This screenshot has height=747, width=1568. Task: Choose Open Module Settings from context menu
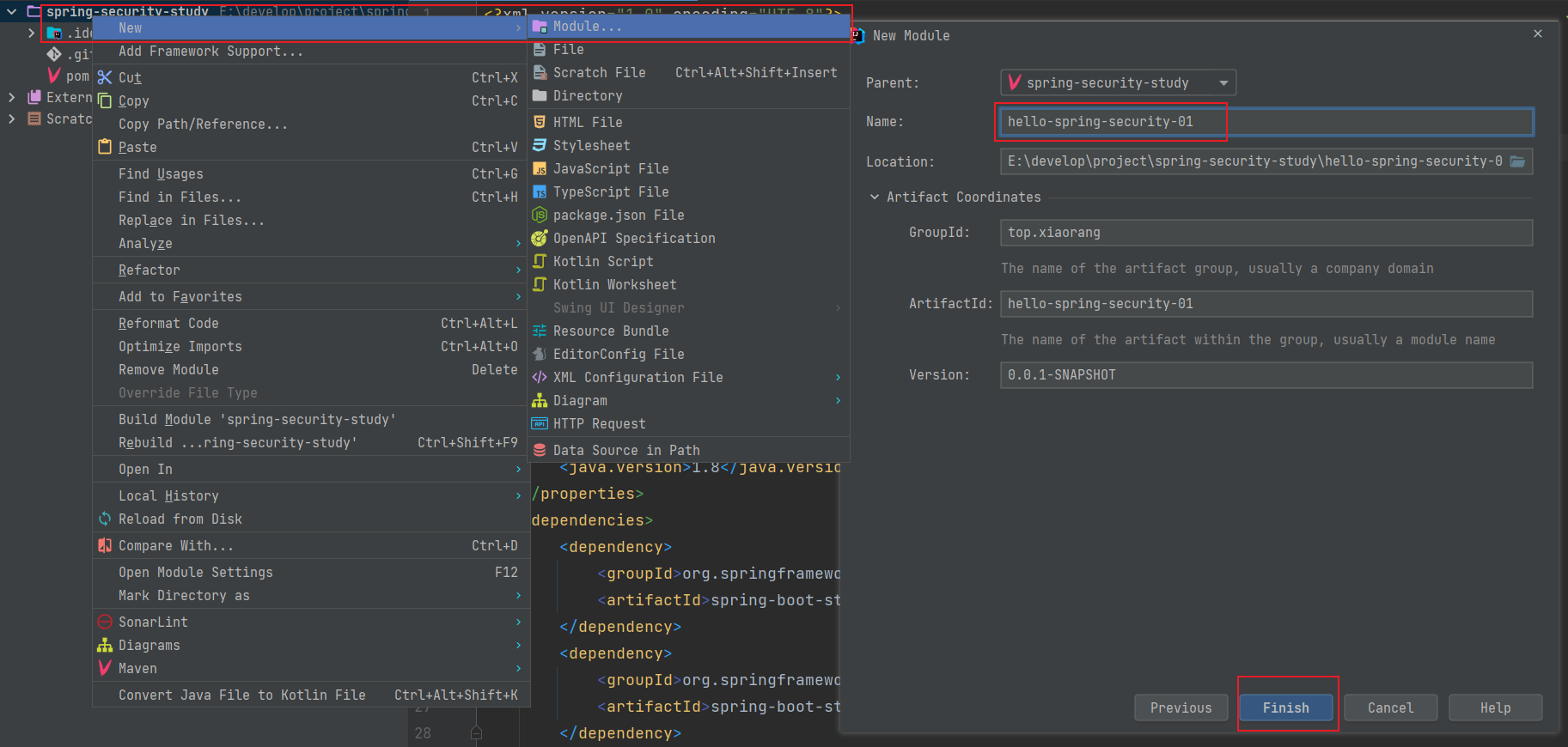[x=196, y=572]
